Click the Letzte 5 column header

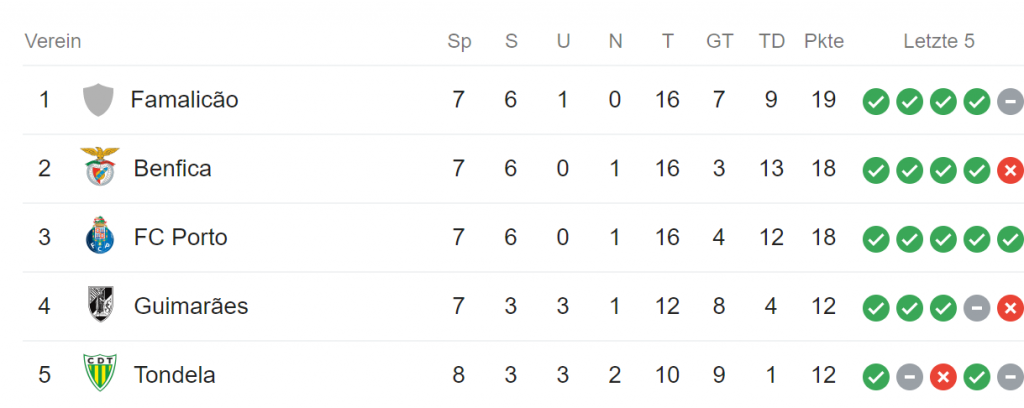click(x=938, y=42)
